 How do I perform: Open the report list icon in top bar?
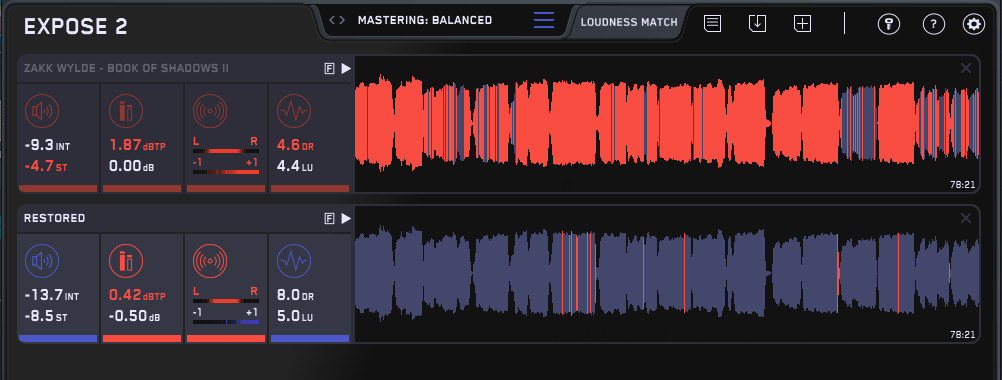click(713, 24)
